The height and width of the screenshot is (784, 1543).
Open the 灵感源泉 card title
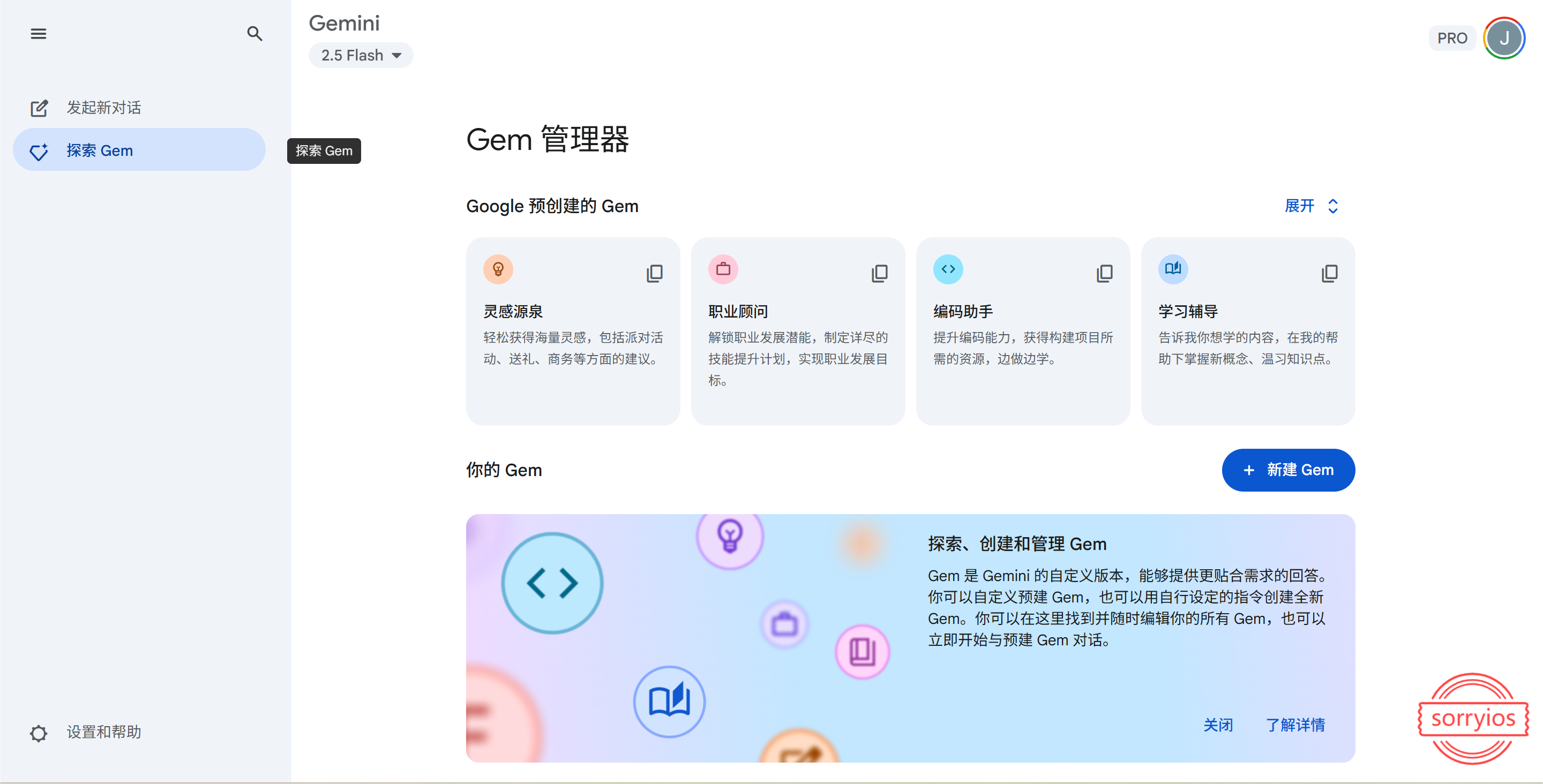click(513, 312)
